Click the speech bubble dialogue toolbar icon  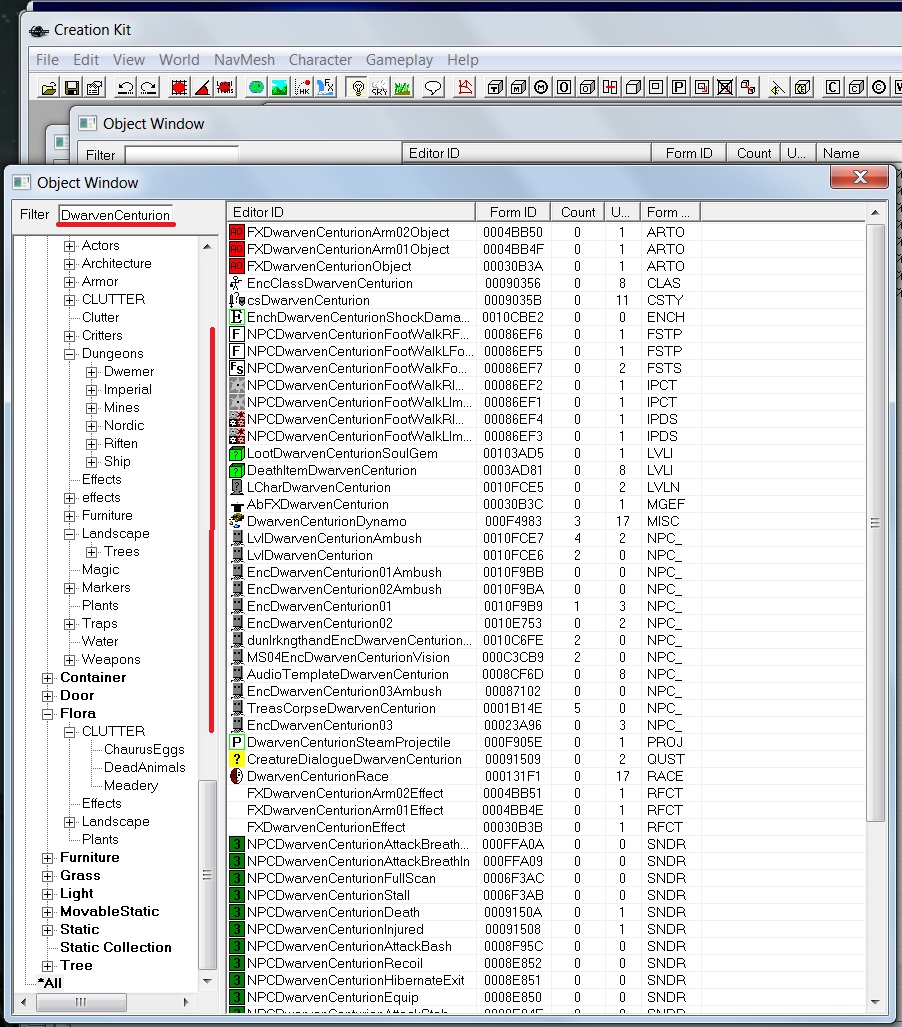(x=433, y=87)
